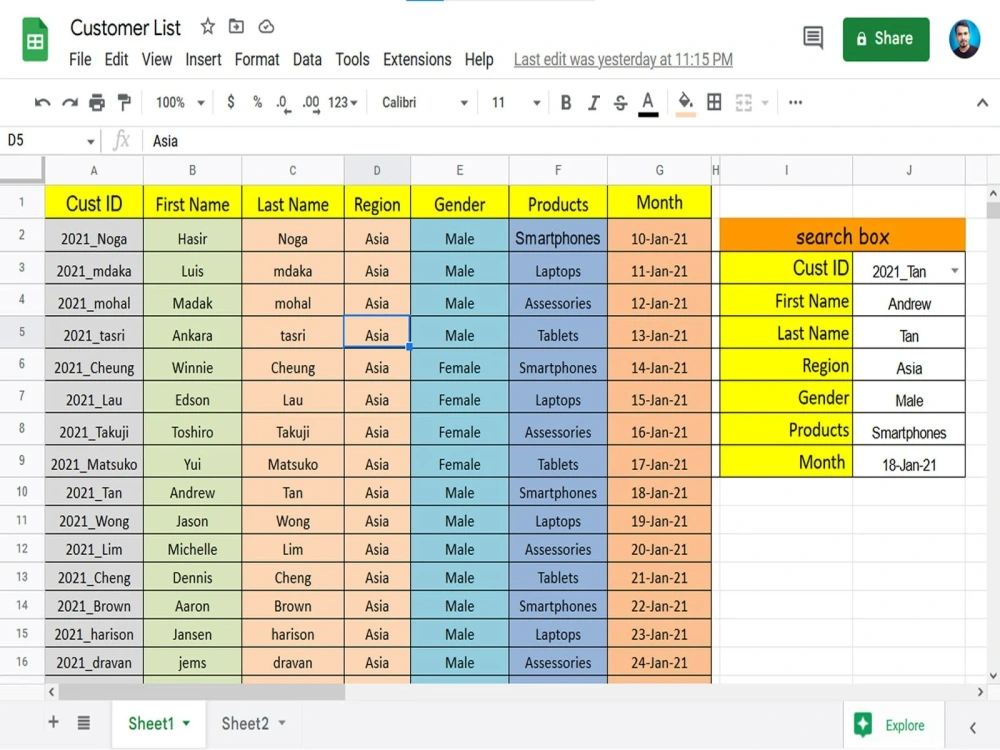This screenshot has width=1000, height=750.
Task: Open the File menu
Action: pyautogui.click(x=80, y=59)
